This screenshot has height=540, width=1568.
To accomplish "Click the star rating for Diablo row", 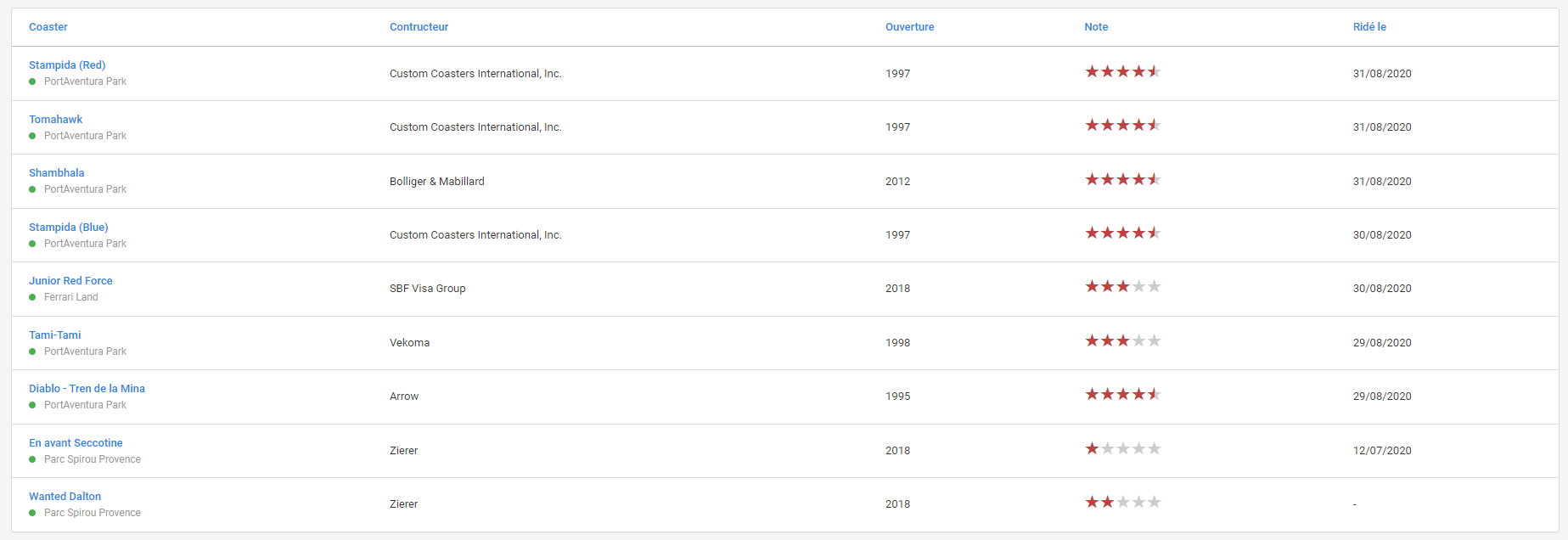I will [1123, 394].
